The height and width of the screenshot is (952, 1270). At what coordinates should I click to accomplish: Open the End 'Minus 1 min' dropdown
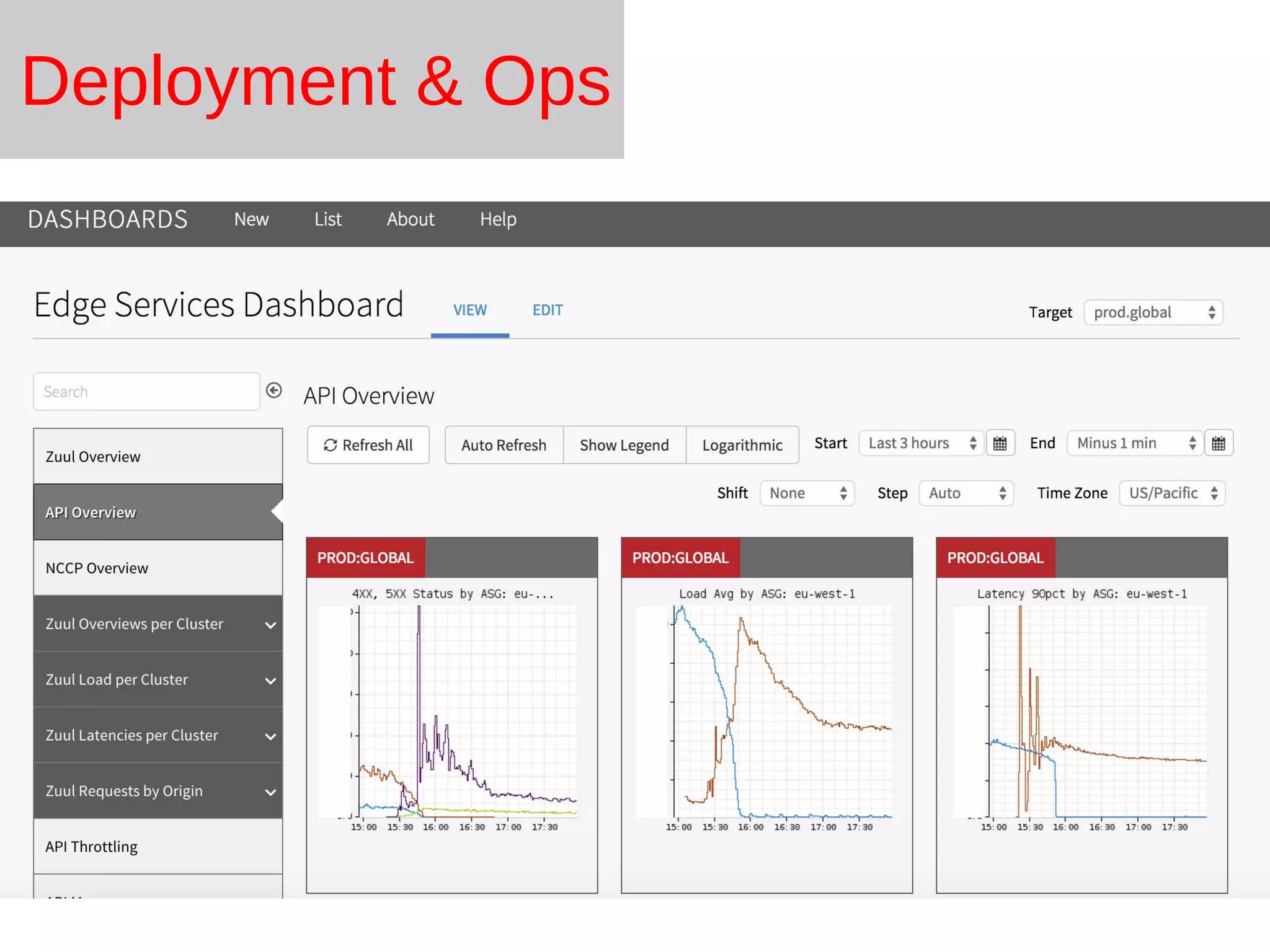1135,443
